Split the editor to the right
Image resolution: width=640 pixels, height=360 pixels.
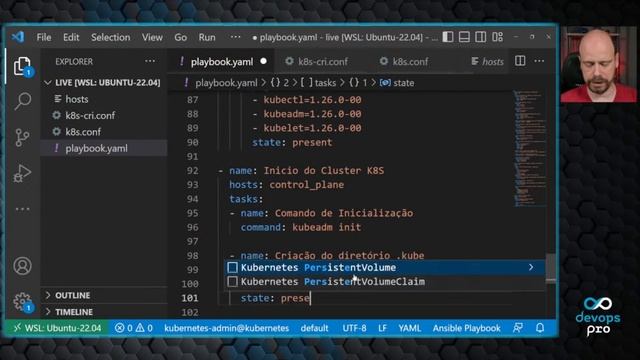click(x=520, y=61)
